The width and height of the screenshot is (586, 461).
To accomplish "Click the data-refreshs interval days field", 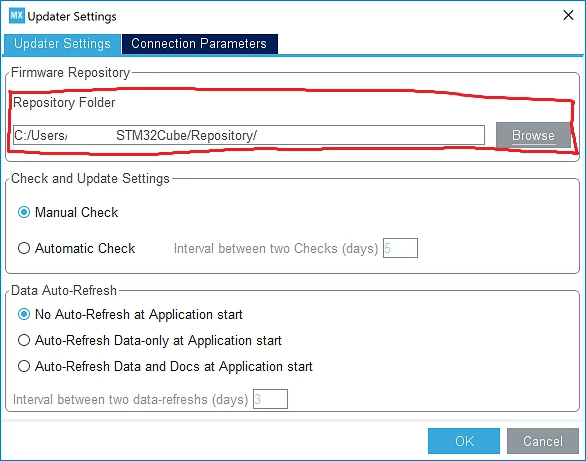I will pyautogui.click(x=270, y=399).
